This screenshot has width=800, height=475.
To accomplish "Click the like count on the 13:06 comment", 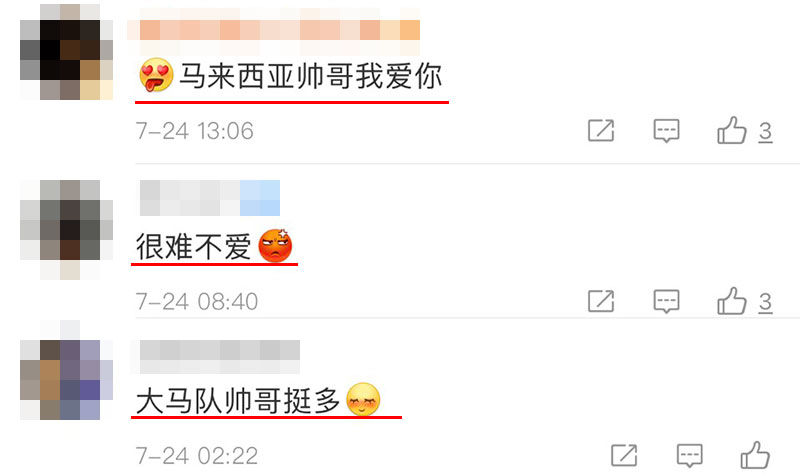I will pos(765,132).
